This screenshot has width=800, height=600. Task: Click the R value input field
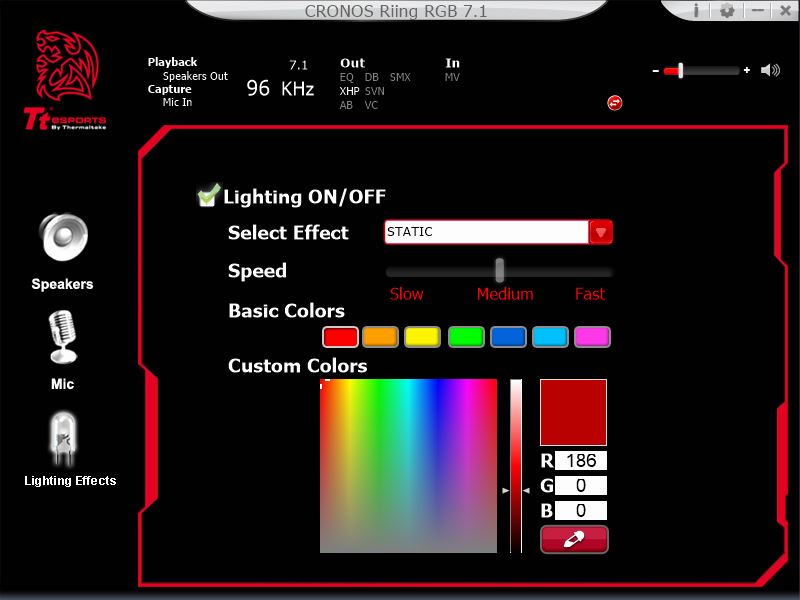[x=581, y=461]
